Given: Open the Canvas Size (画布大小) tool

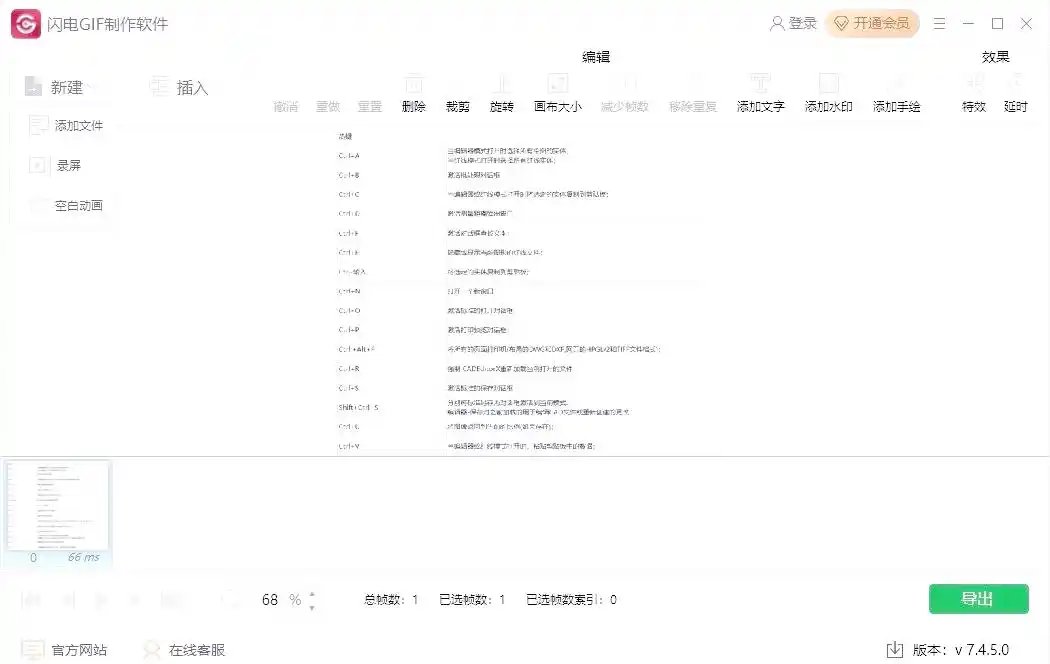Looking at the screenshot, I should tap(557, 94).
